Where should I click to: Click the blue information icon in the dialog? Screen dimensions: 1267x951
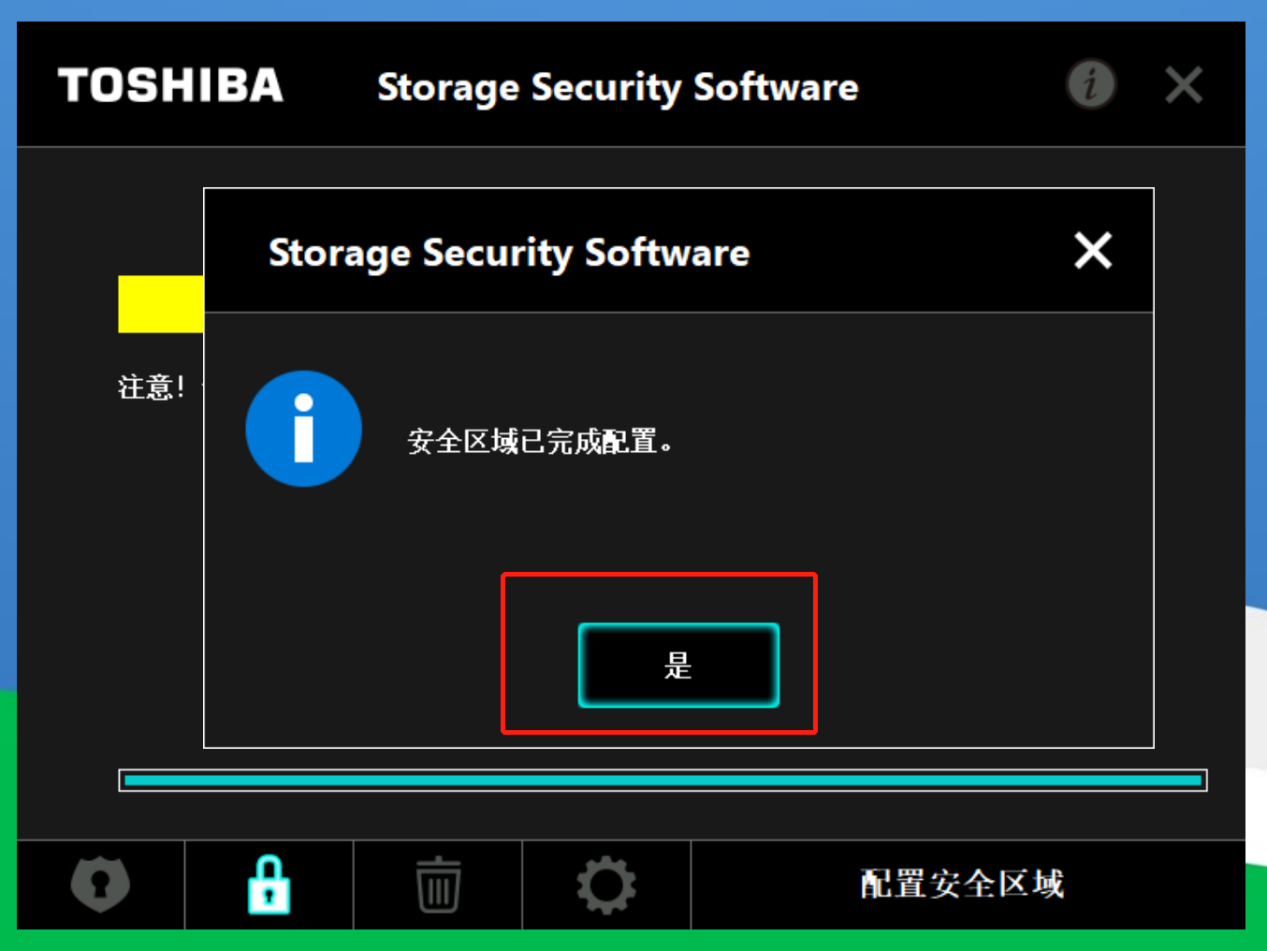tap(304, 429)
